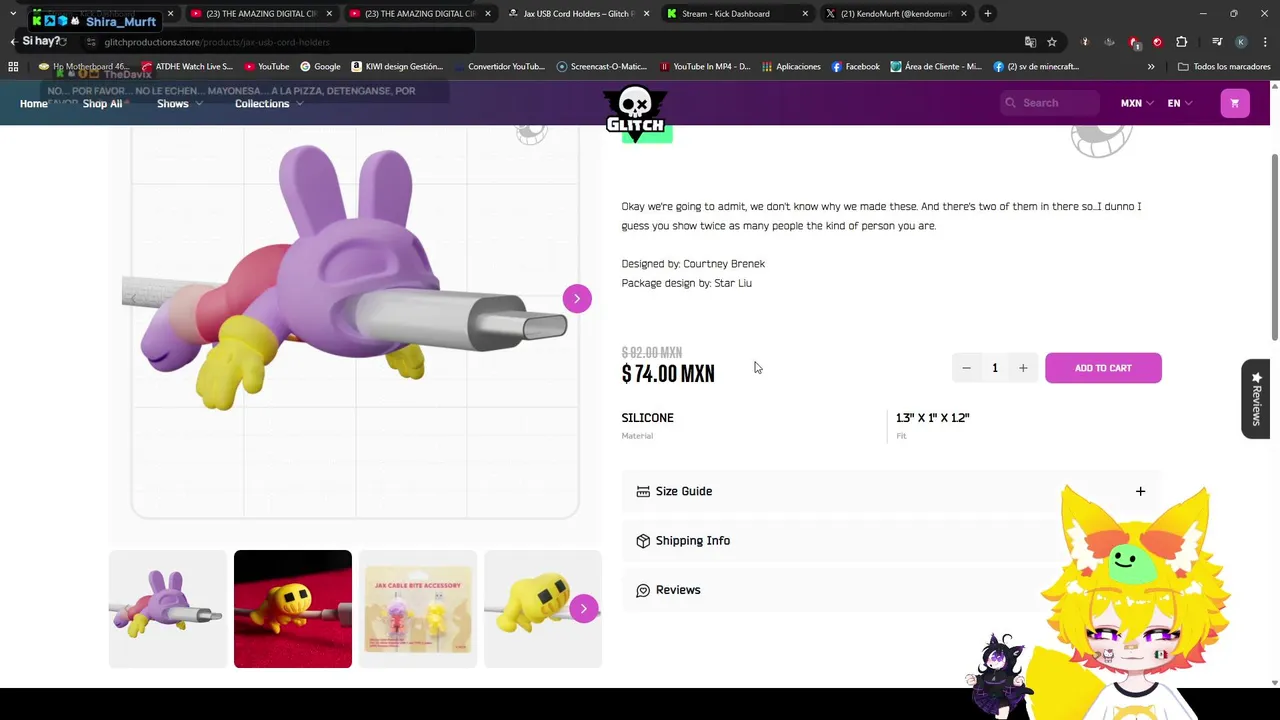Viewport: 1280px width, 720px height.
Task: Open the Google bookmark
Action: point(320,67)
